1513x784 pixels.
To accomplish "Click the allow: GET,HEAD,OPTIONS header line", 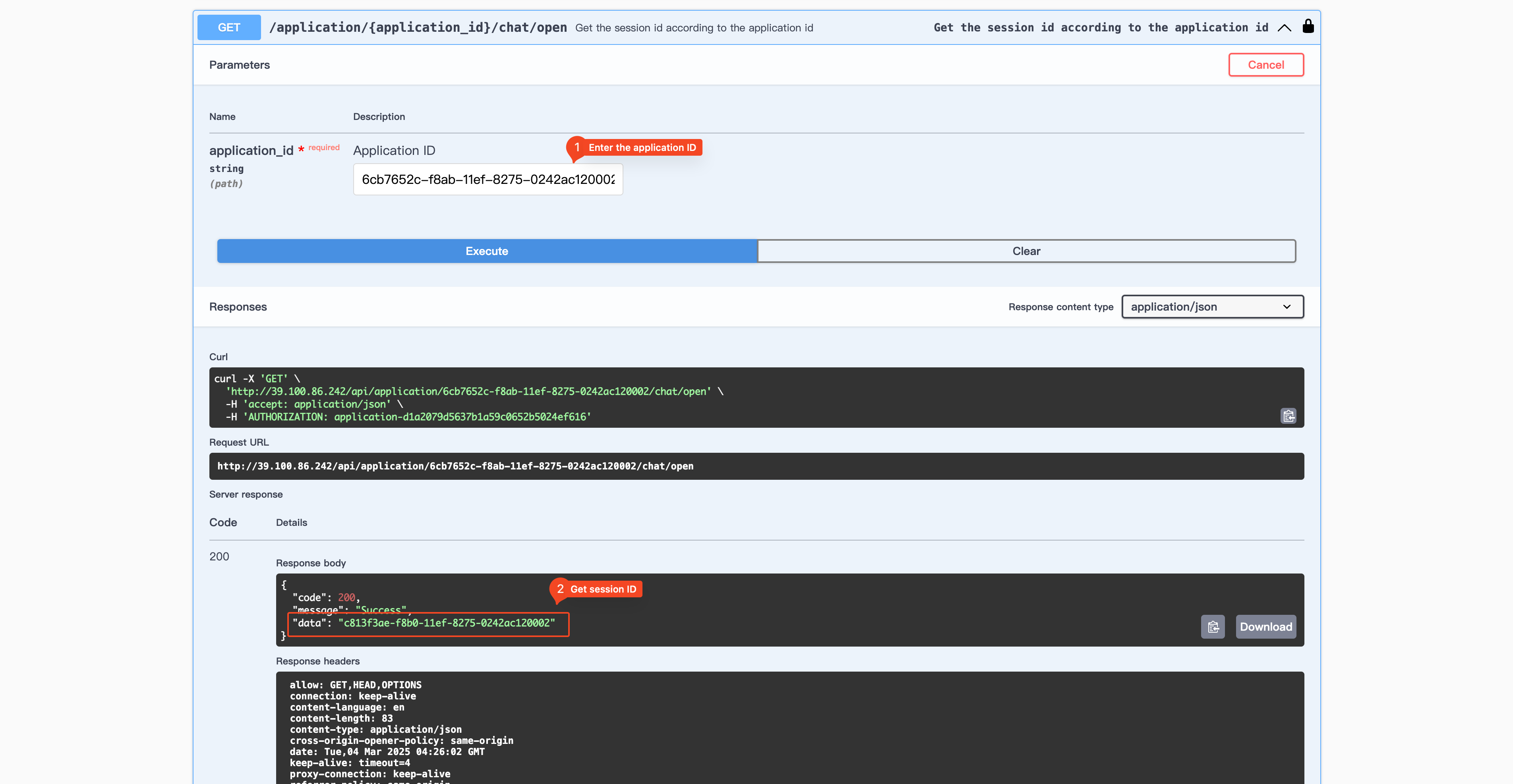I will (x=355, y=685).
